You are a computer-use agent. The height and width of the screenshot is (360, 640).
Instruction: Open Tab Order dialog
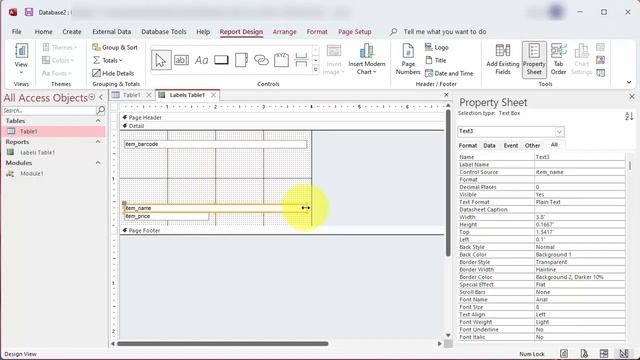coord(558,59)
